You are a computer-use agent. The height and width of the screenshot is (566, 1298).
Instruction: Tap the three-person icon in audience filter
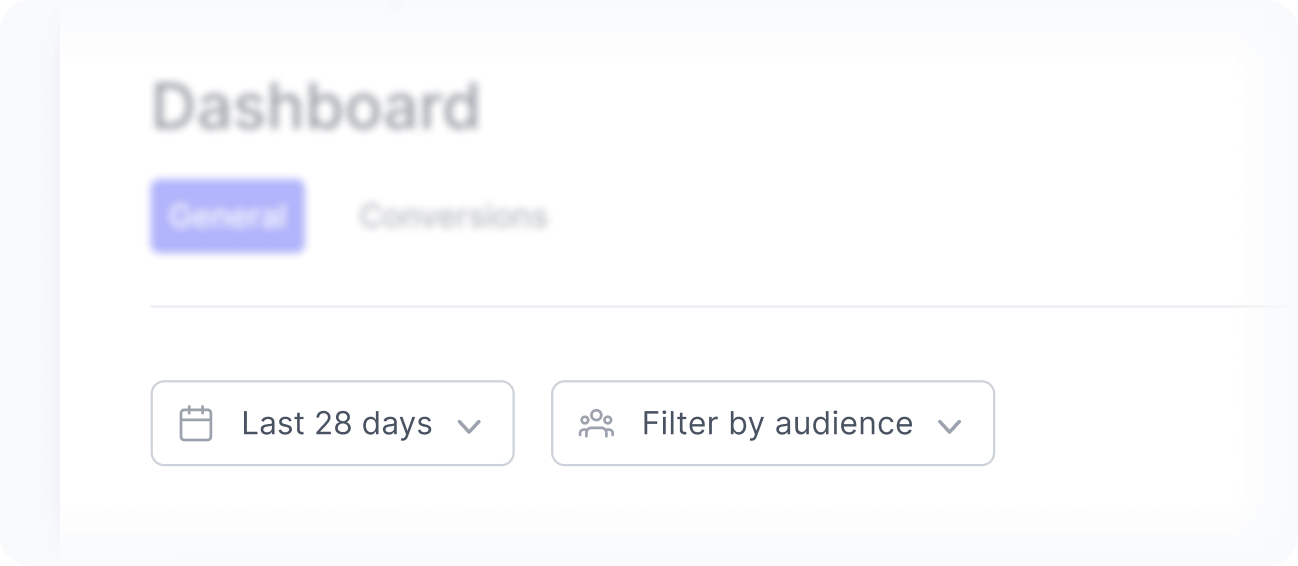596,424
